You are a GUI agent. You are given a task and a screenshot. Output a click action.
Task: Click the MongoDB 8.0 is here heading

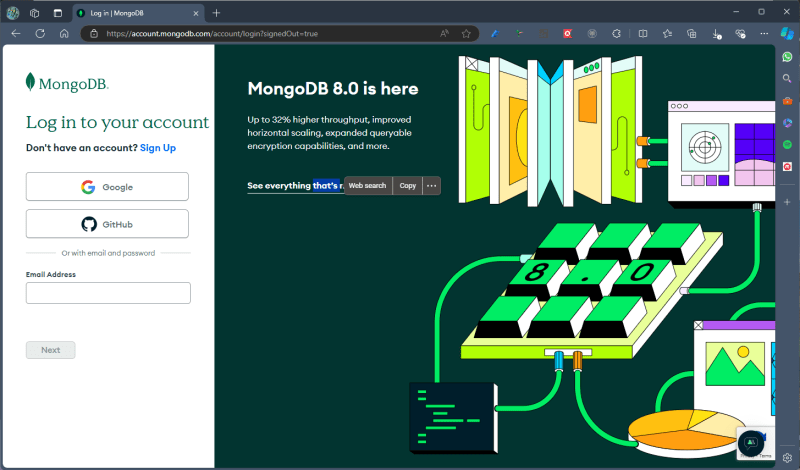pyautogui.click(x=333, y=89)
